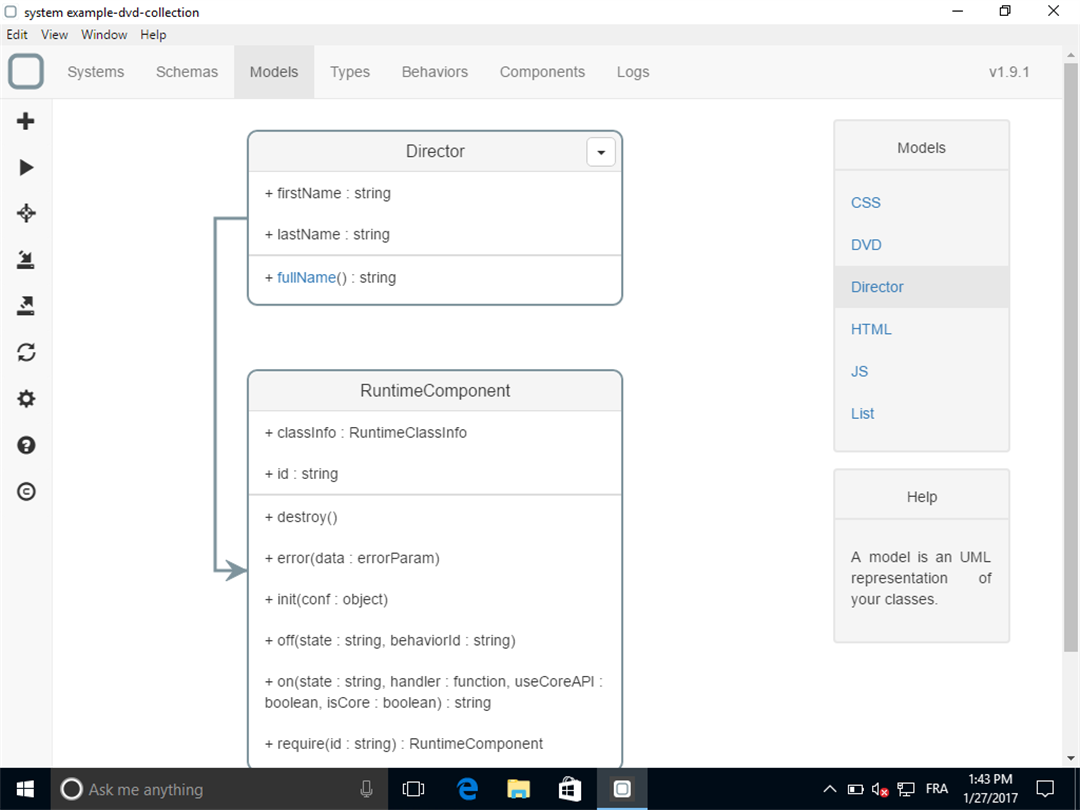The height and width of the screenshot is (810, 1080).
Task: Click the System Designer taskbar icon
Action: (x=622, y=789)
